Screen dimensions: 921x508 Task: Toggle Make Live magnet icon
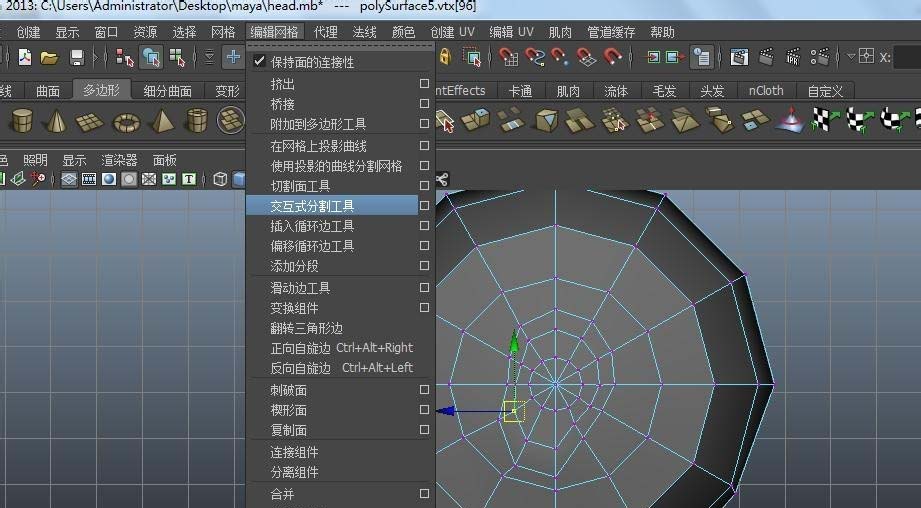tap(612, 56)
